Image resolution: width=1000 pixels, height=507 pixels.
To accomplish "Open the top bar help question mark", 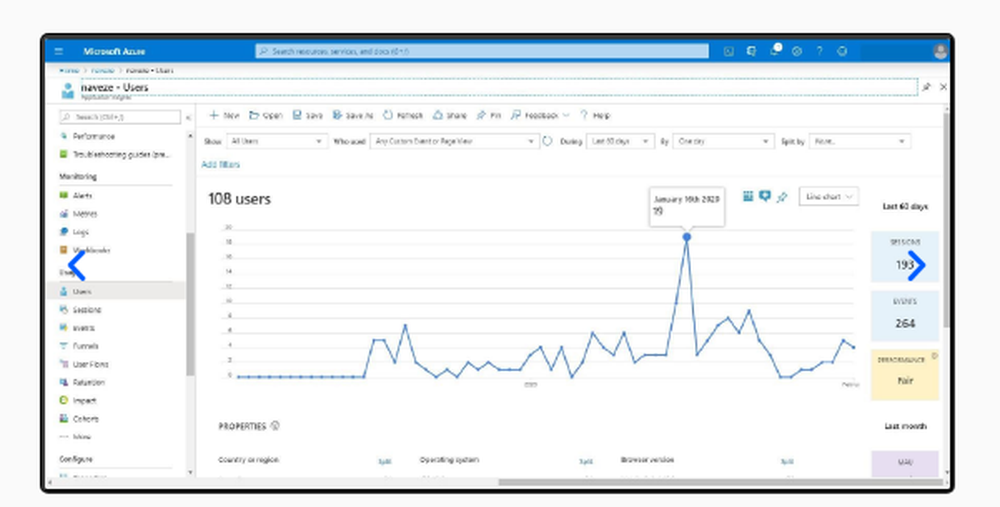I will [x=820, y=52].
